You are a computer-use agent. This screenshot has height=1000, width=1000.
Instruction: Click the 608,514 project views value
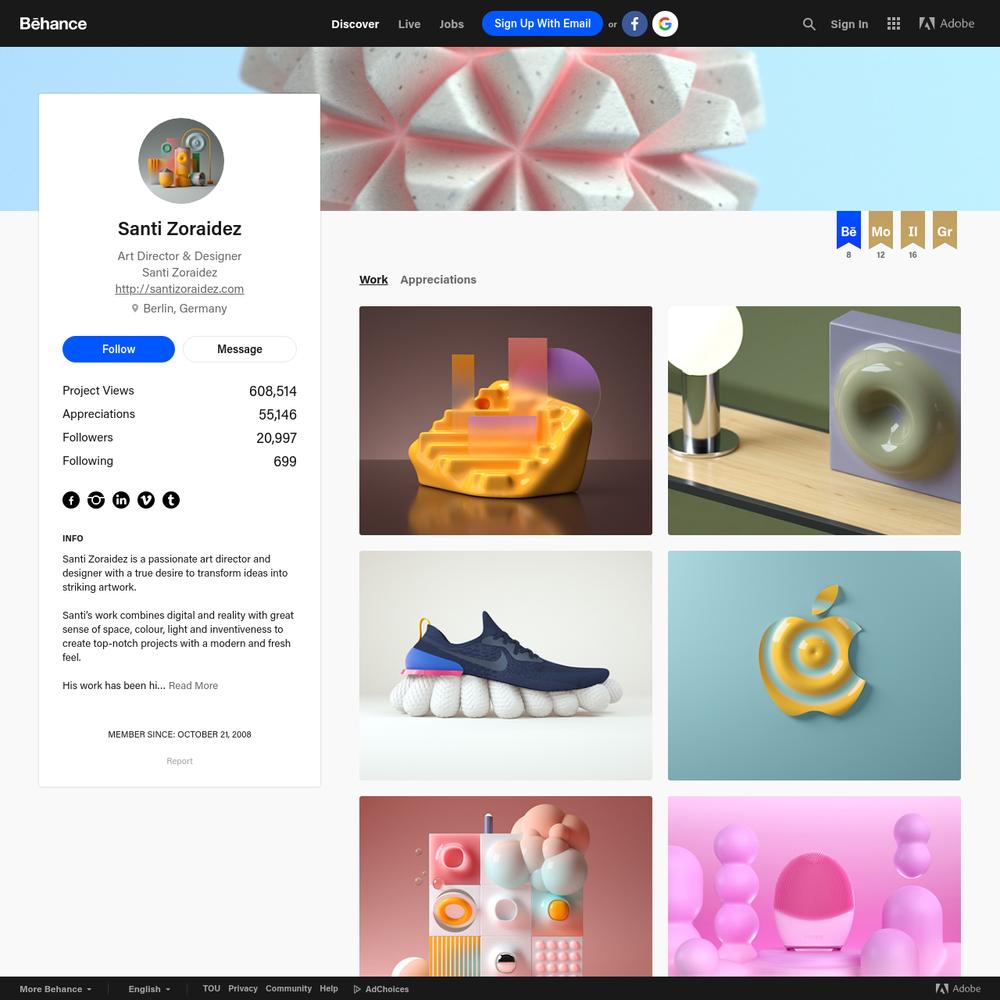click(x=272, y=391)
